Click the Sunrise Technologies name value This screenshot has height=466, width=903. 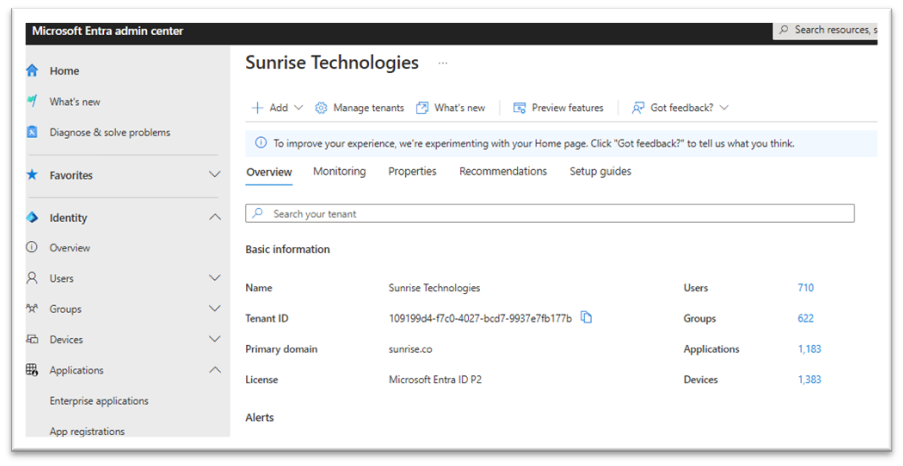(x=434, y=287)
